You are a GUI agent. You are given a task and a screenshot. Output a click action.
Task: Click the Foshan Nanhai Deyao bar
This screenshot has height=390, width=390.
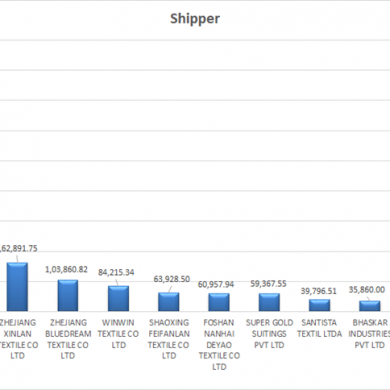click(219, 302)
